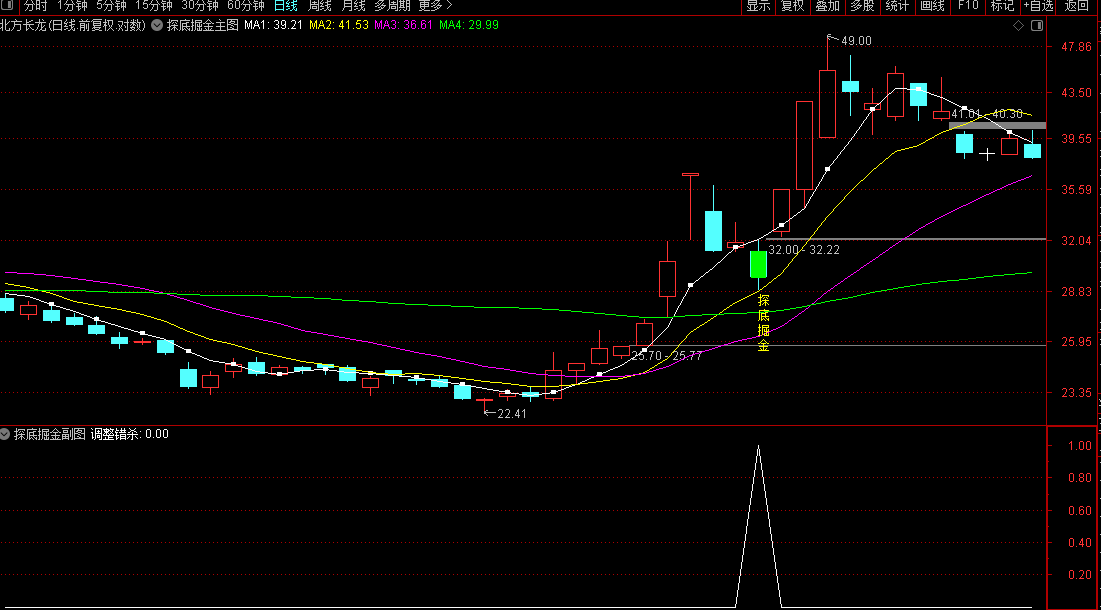Click the 41.01 - 40.30 gap label

coord(987,114)
